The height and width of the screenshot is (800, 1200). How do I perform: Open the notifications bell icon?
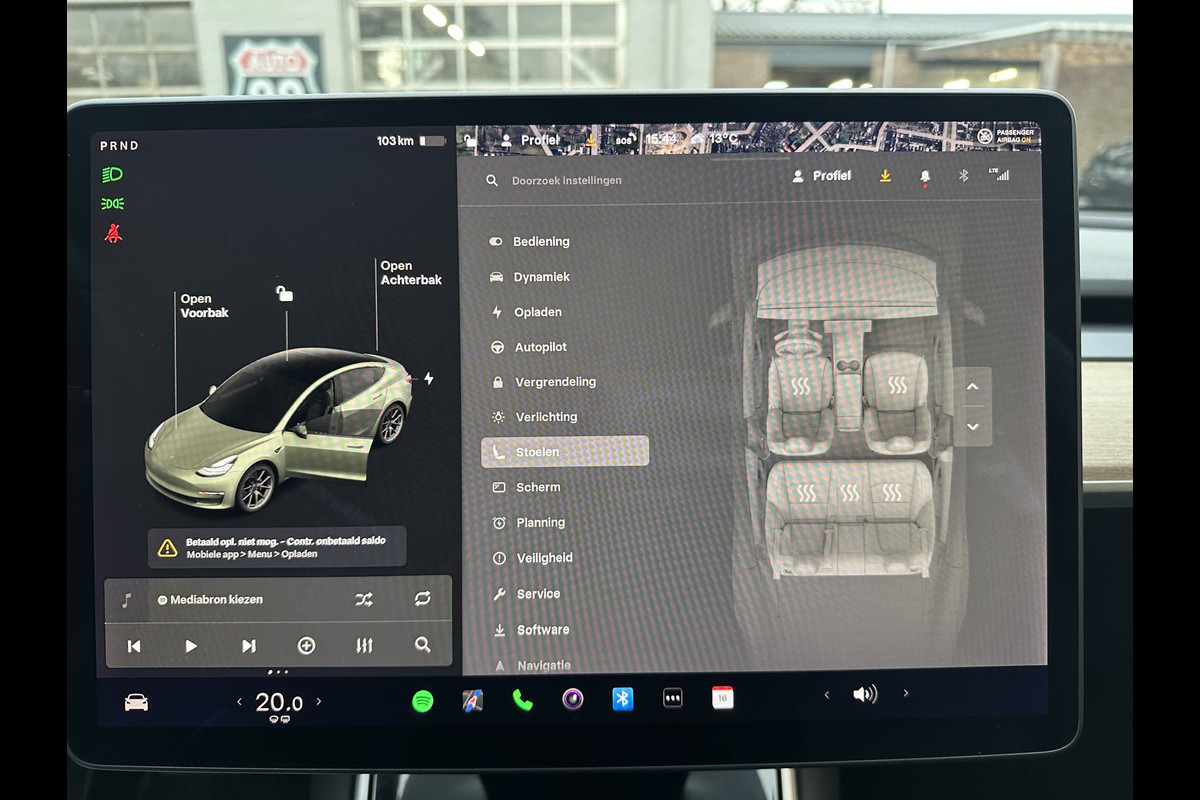[924, 176]
